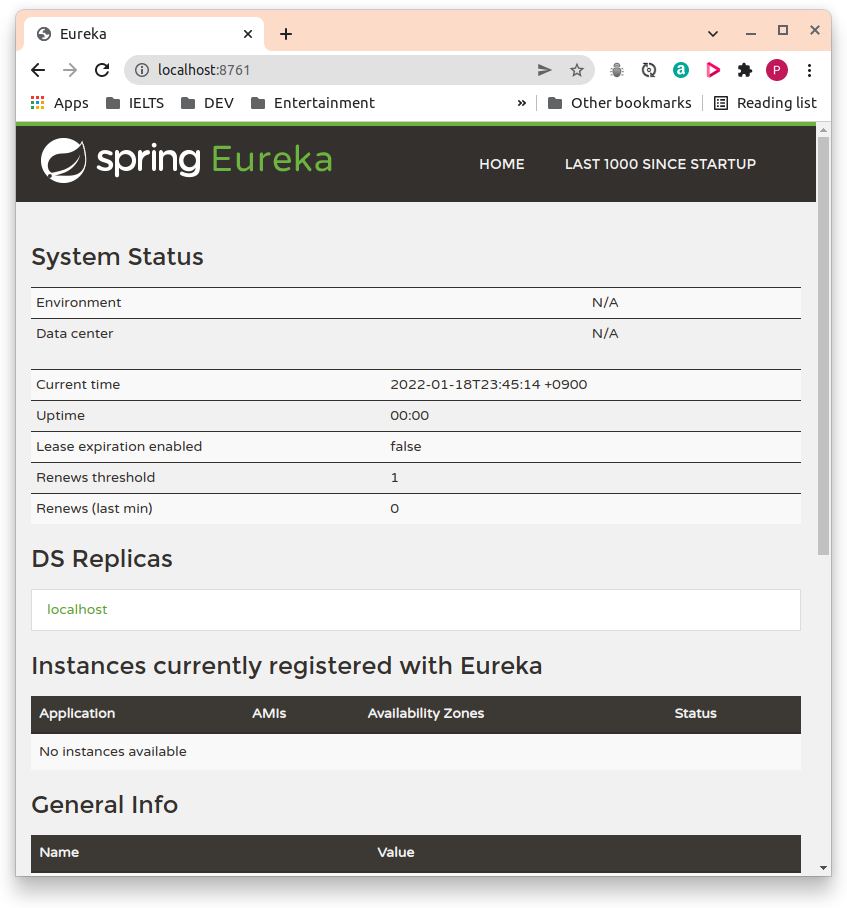The width and height of the screenshot is (847, 908).
Task: Click the Application column header
Action: click(77, 713)
